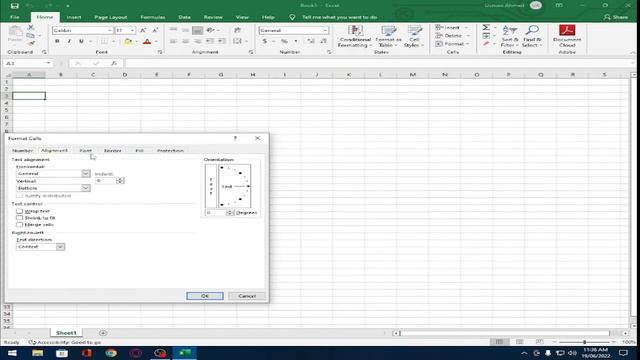
Task: Enable the Wrap text checkbox
Action: point(20,211)
